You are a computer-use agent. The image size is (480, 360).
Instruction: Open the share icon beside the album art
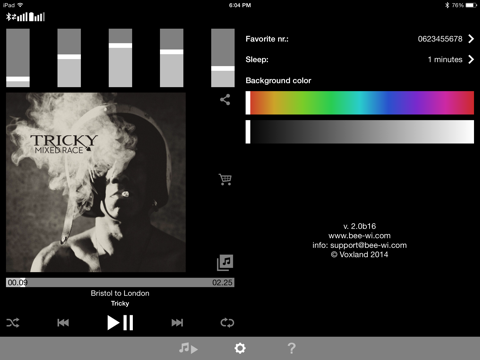coord(225,100)
